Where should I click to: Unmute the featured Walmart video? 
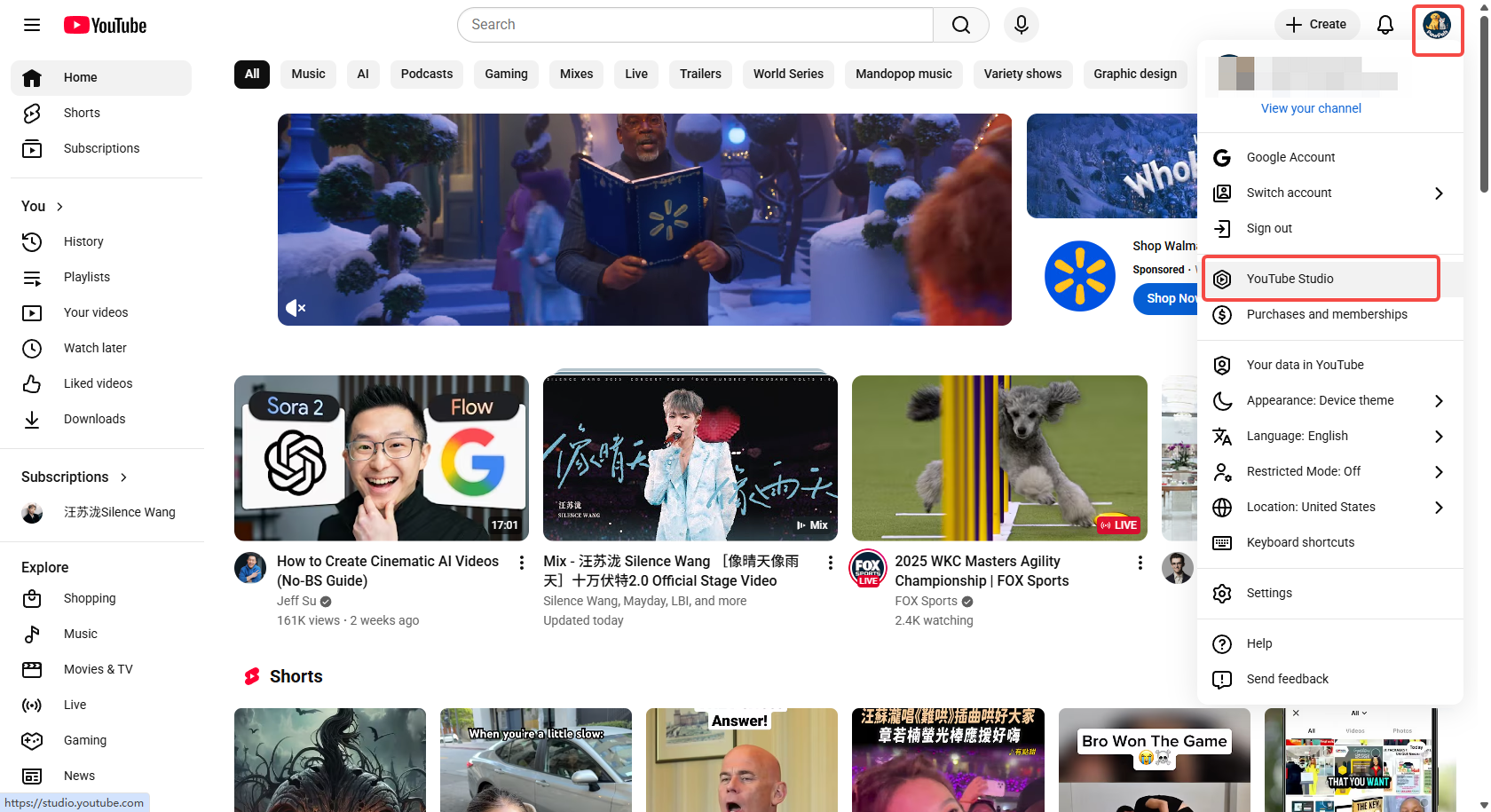[x=295, y=307]
